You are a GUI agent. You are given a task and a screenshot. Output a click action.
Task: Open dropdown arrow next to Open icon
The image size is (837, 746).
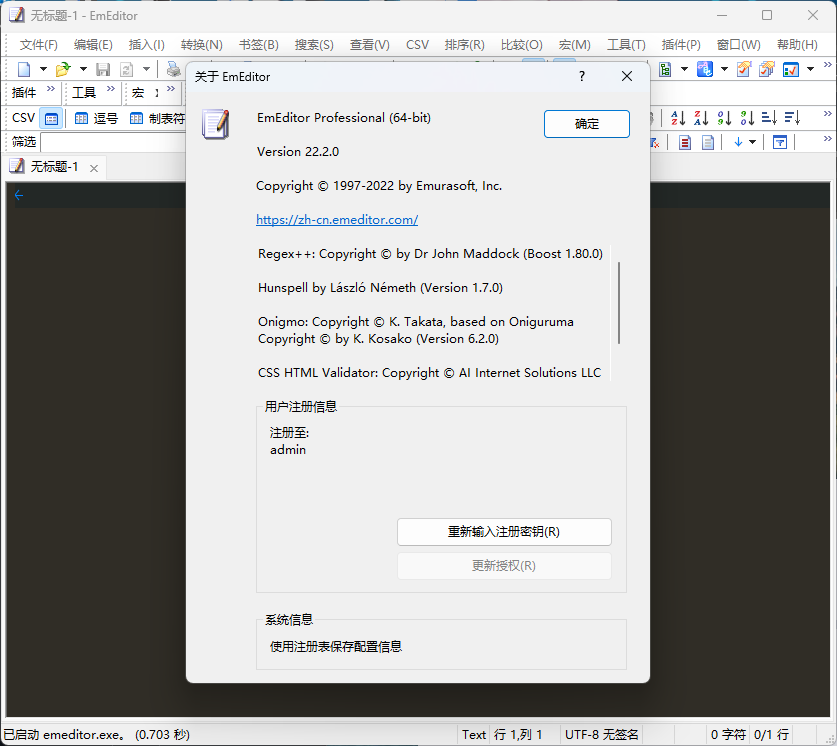(83, 69)
